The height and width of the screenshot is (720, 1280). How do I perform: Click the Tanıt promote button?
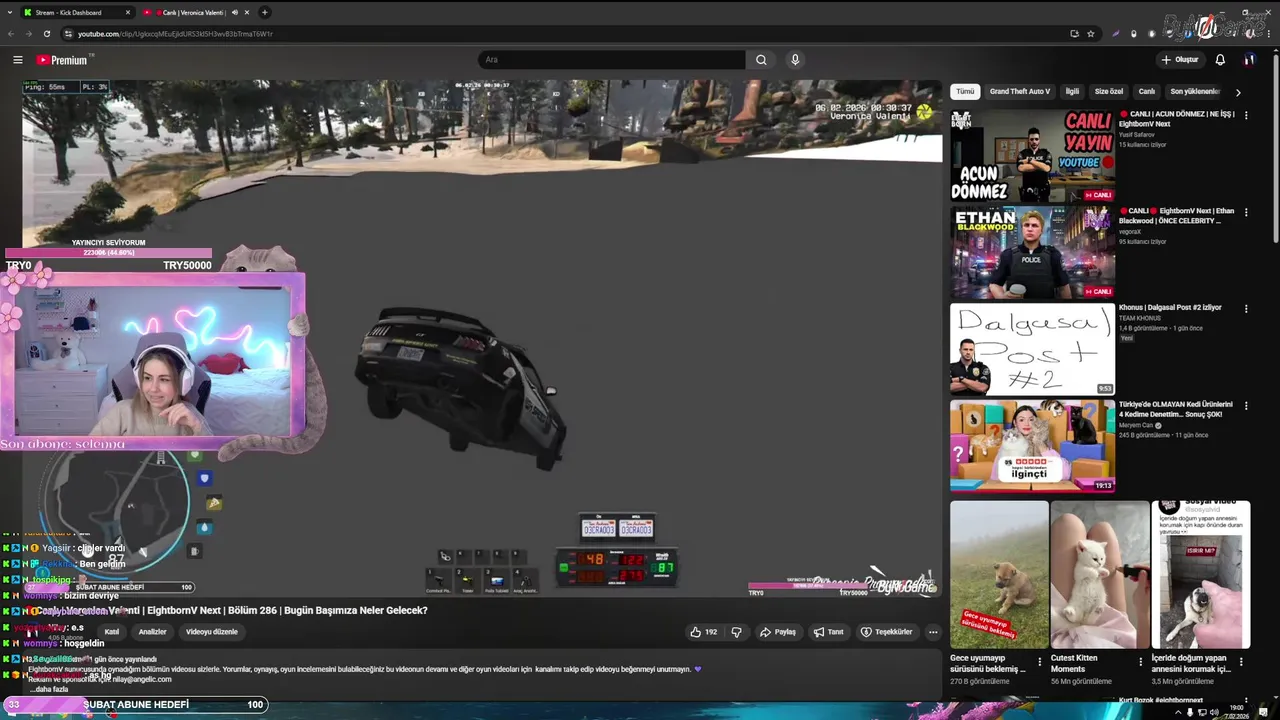829,632
